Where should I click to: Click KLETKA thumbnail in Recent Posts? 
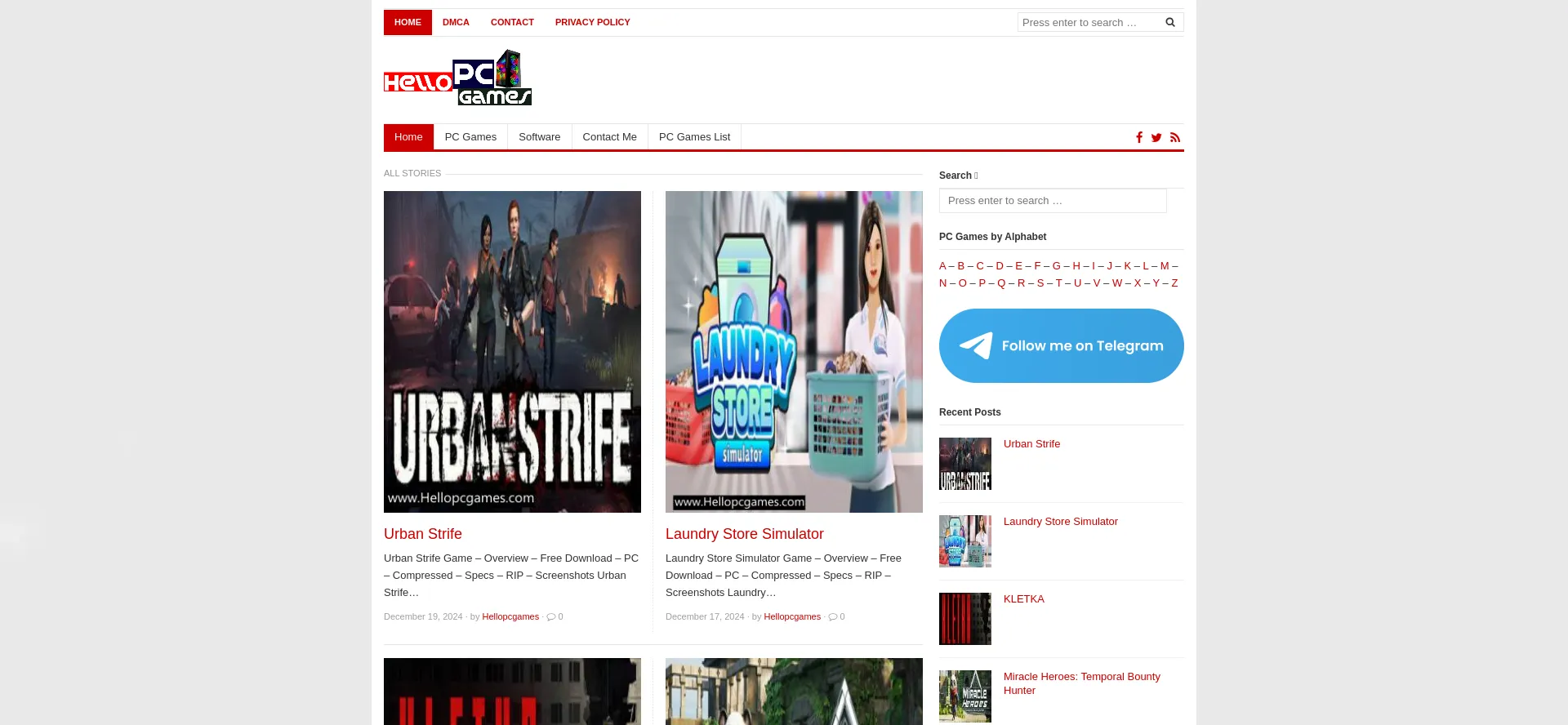965,619
